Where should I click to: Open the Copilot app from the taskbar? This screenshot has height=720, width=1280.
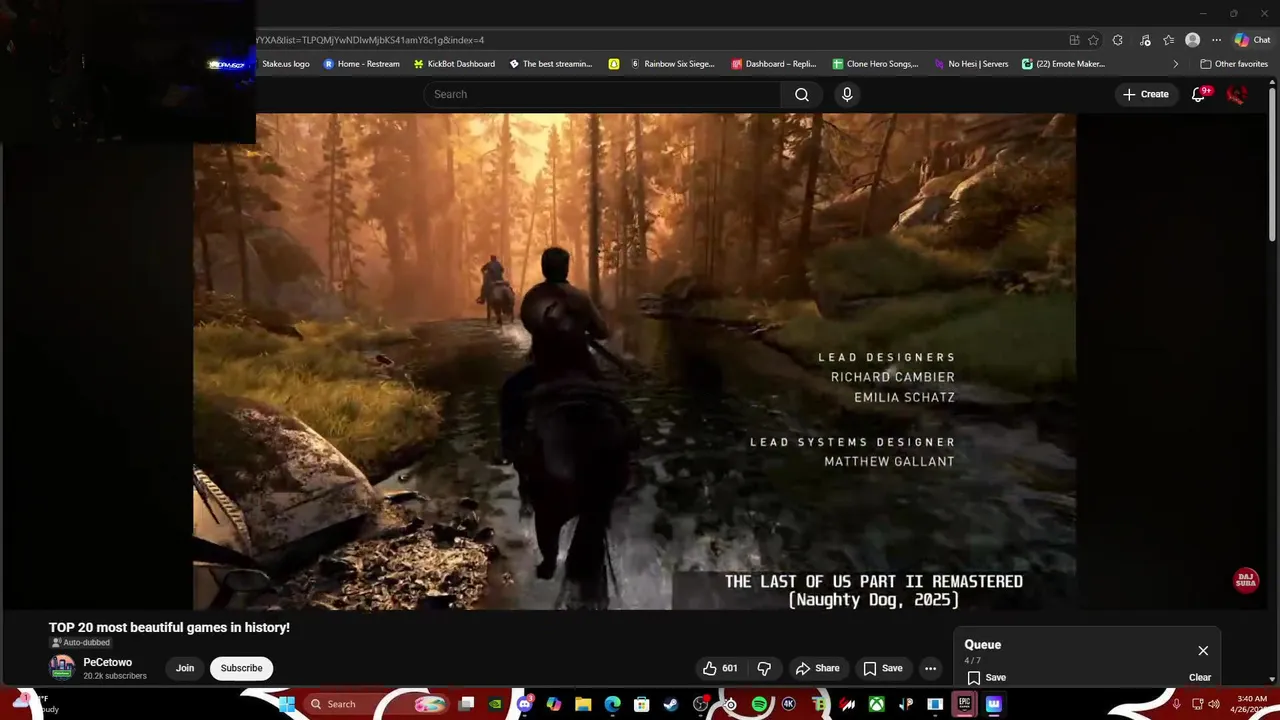(x=554, y=704)
